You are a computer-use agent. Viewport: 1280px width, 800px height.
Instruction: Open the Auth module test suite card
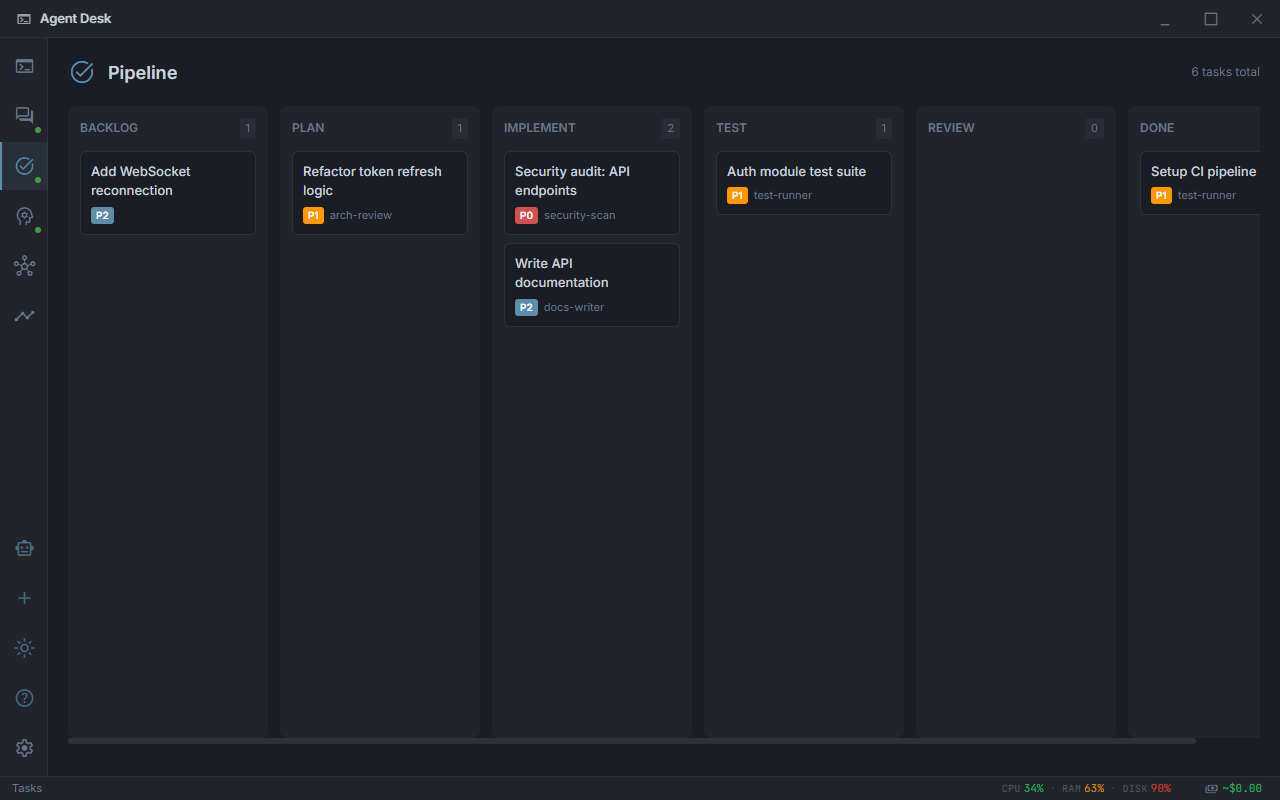[804, 183]
